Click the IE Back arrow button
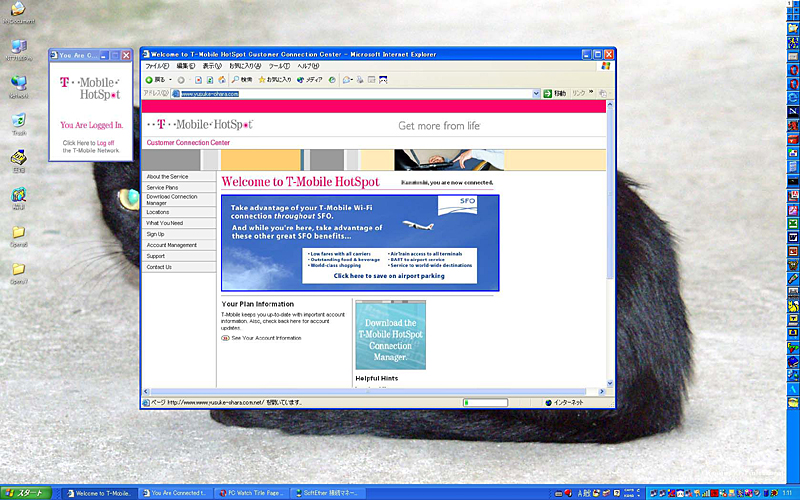 point(150,79)
